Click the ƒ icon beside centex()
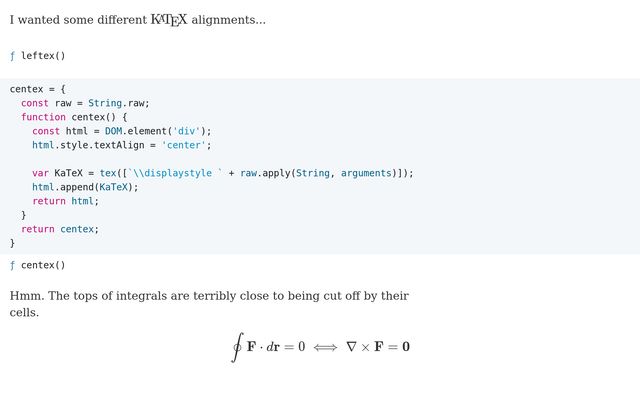 (13, 265)
